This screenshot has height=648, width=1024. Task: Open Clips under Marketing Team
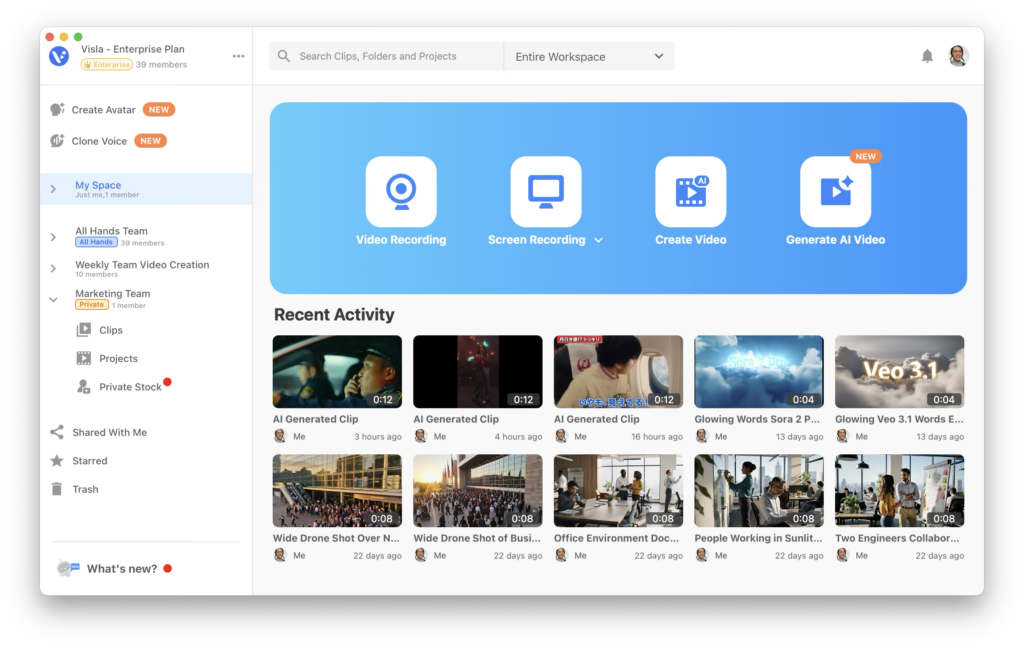(110, 330)
